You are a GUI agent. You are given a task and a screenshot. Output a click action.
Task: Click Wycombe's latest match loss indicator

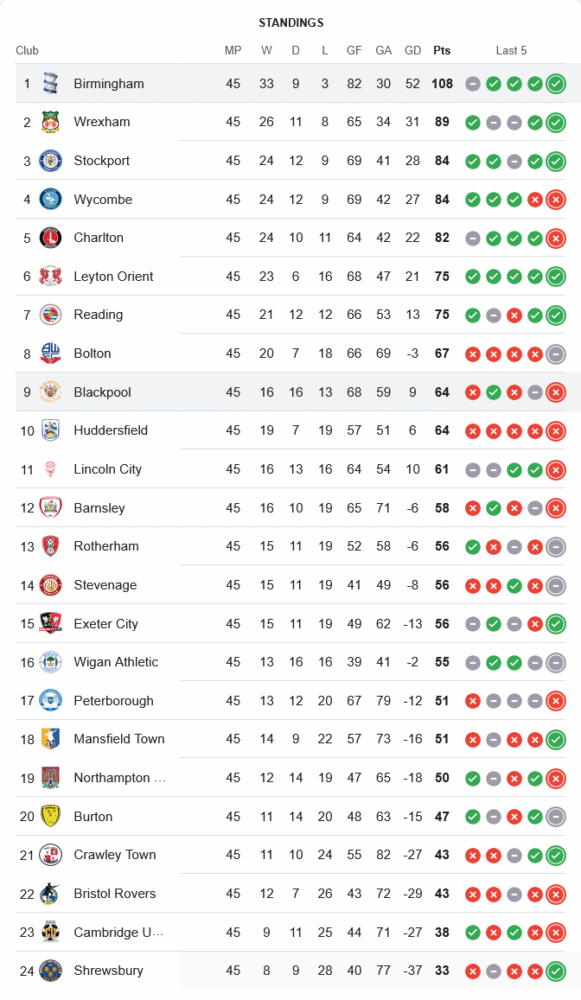click(556, 200)
